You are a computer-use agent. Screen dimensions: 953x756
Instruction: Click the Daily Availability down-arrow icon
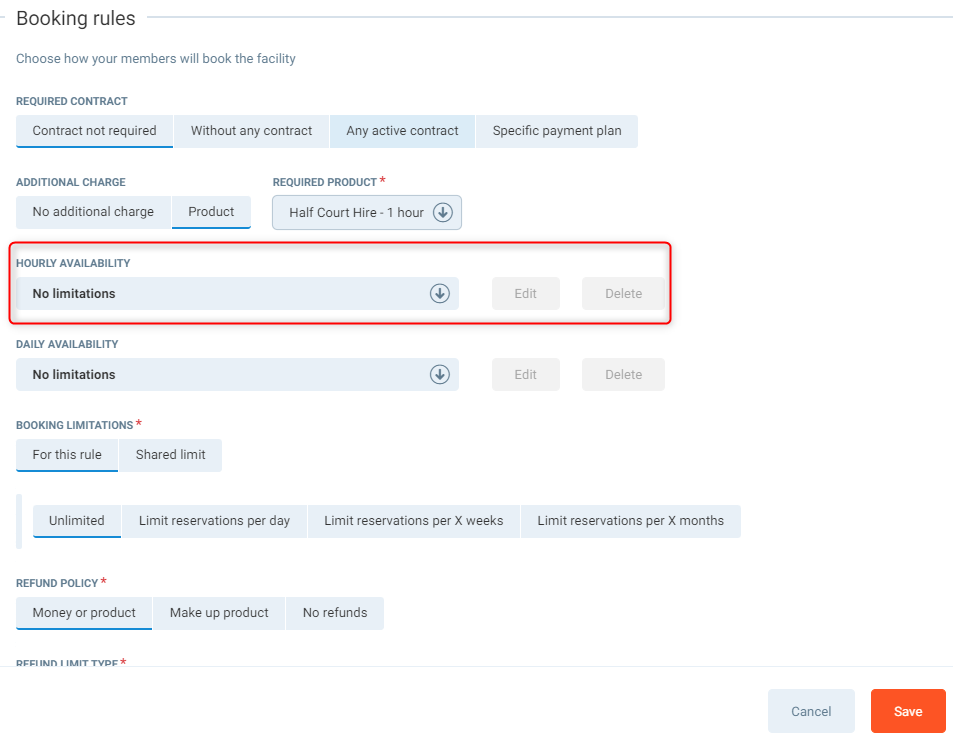(x=439, y=375)
